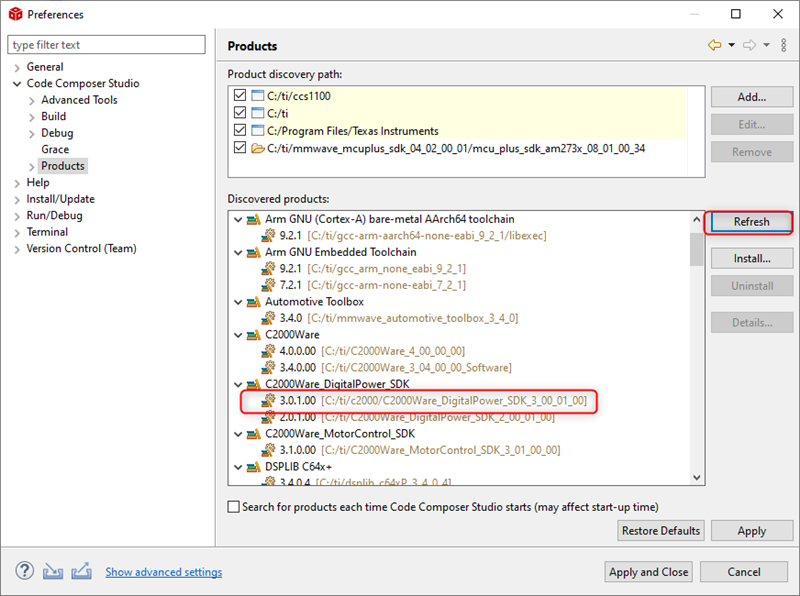The image size is (800, 596).
Task: Click the 7.2.1 gcc-arm version gear icon
Action: (x=268, y=285)
